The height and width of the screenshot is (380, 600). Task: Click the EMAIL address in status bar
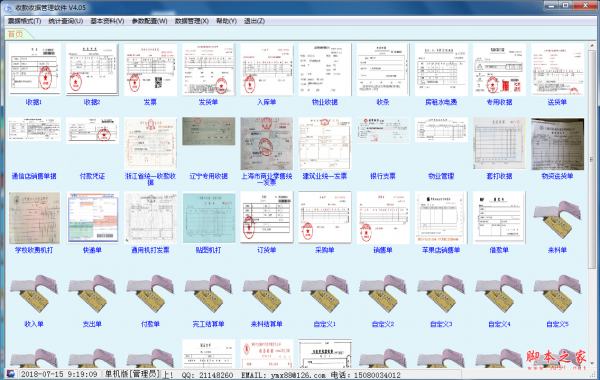[283, 375]
